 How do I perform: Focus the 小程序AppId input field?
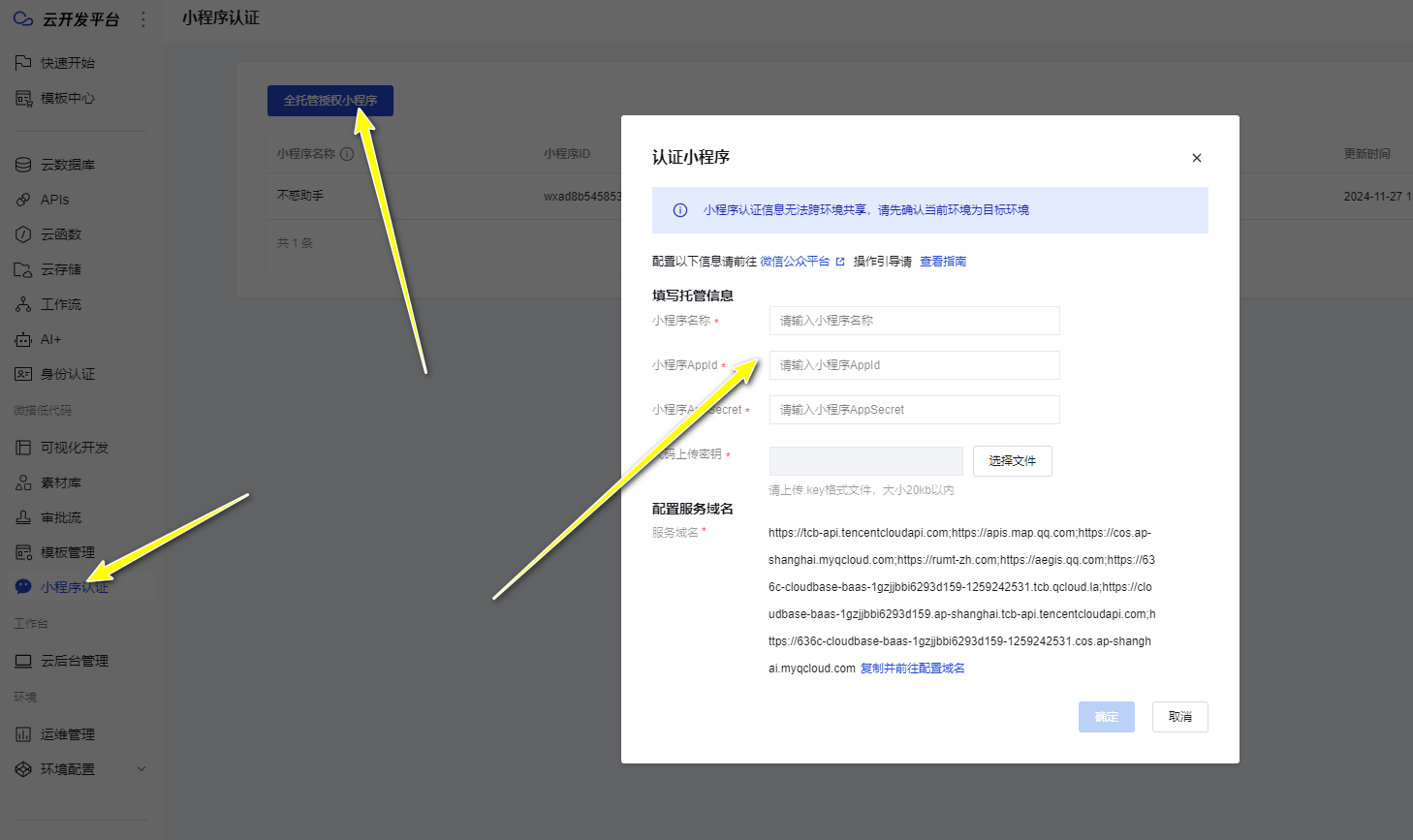pos(915,365)
